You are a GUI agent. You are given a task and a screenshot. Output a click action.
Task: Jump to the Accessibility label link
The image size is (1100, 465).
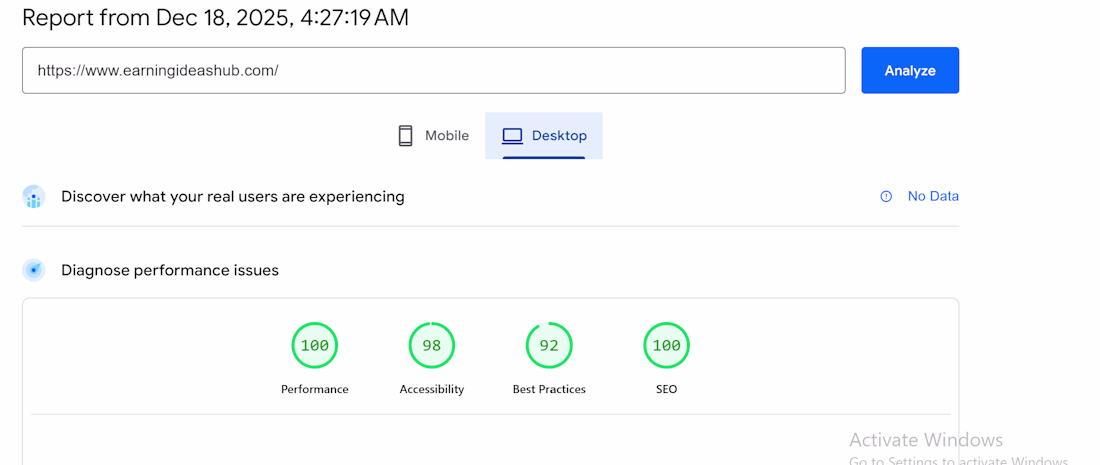432,389
